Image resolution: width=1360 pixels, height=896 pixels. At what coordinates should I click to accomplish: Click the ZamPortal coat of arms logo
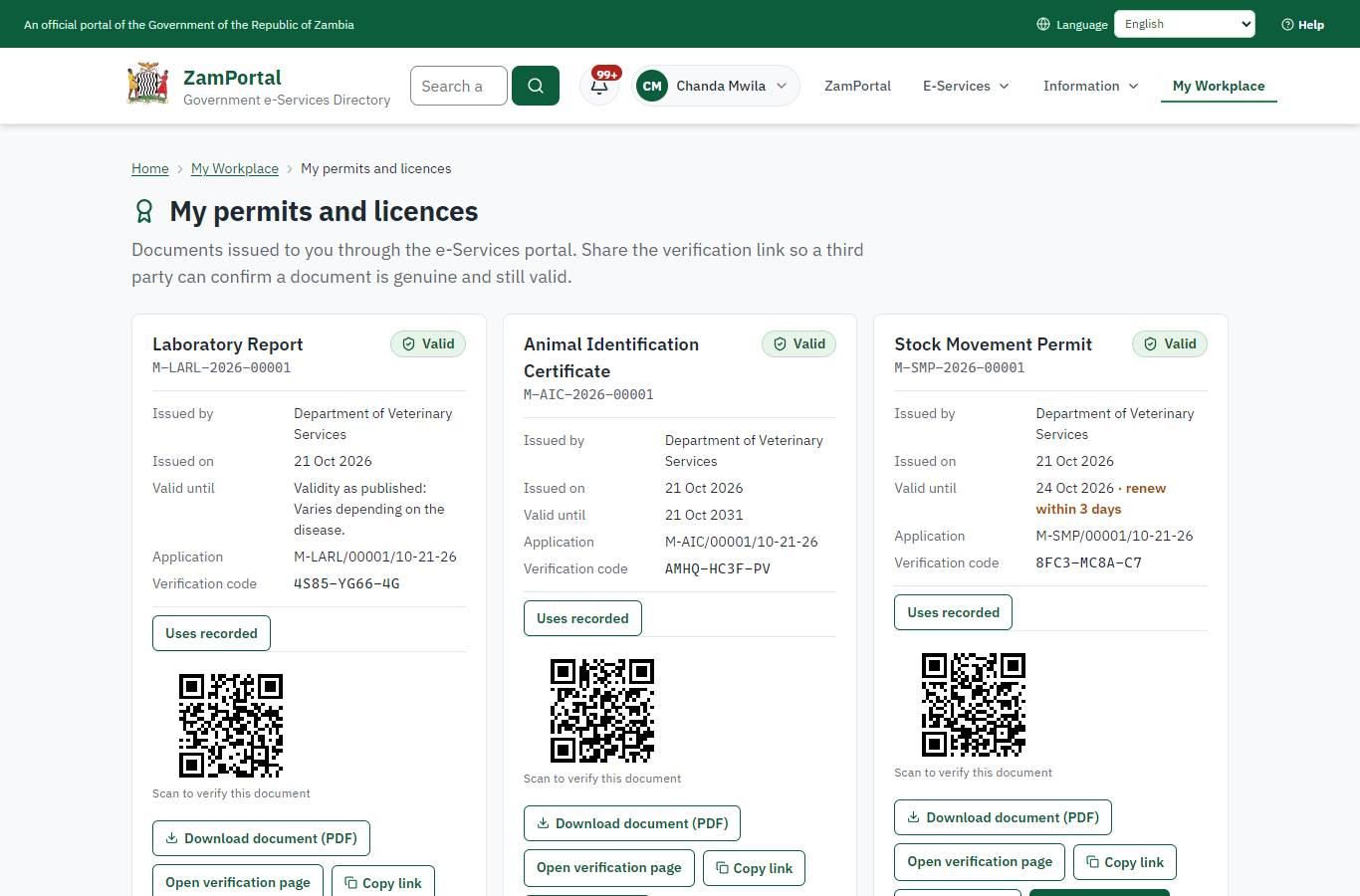(x=147, y=85)
